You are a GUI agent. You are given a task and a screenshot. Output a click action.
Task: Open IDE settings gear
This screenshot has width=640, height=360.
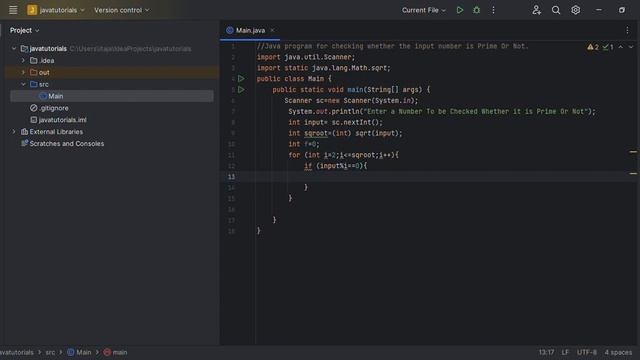click(576, 10)
